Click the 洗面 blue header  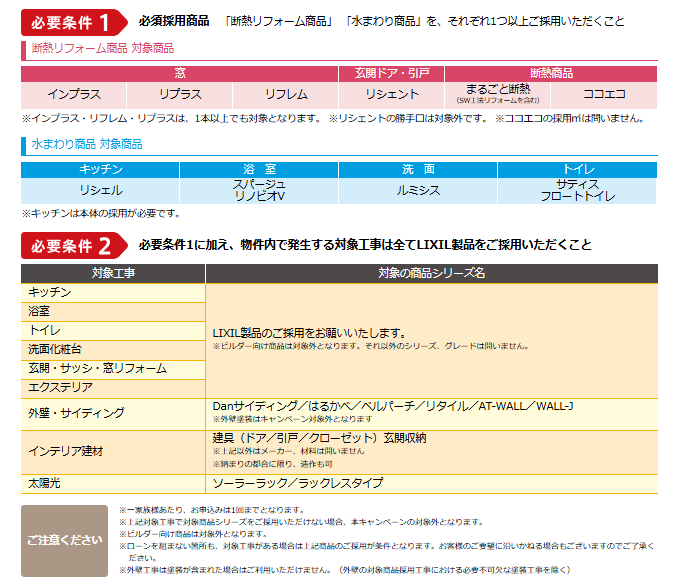tap(418, 169)
